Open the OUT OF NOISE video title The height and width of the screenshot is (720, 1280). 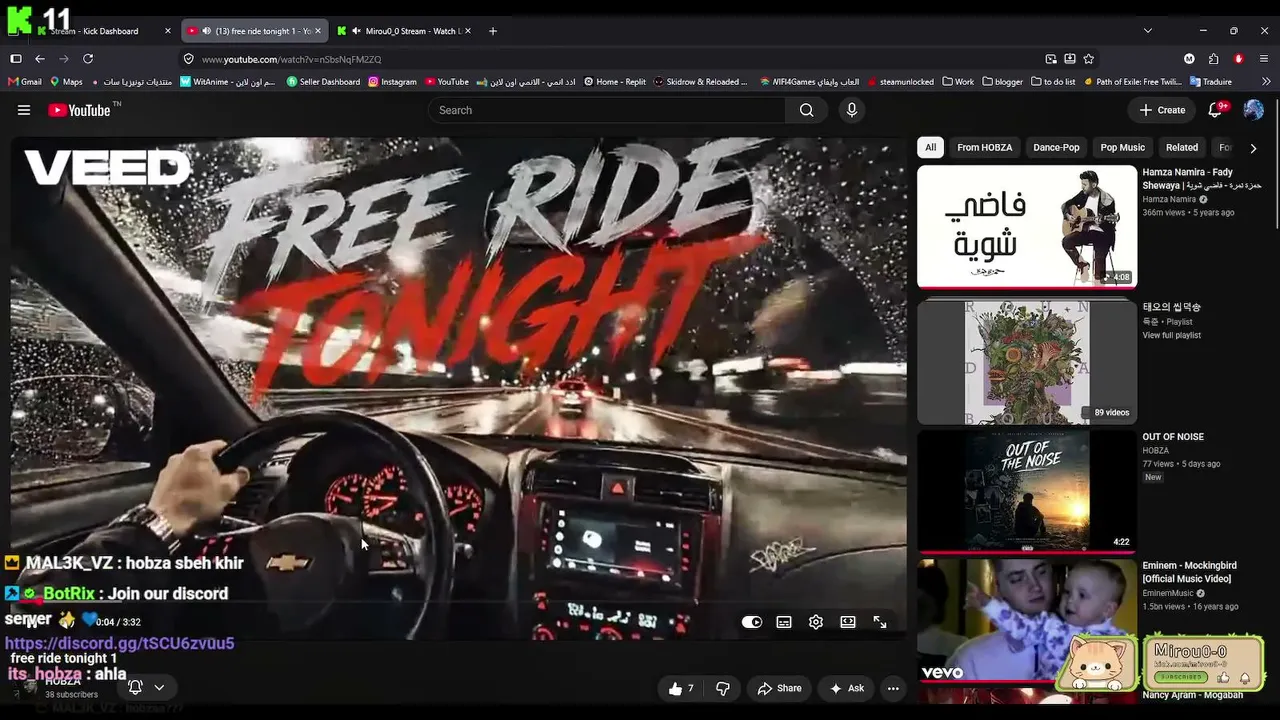point(1173,437)
